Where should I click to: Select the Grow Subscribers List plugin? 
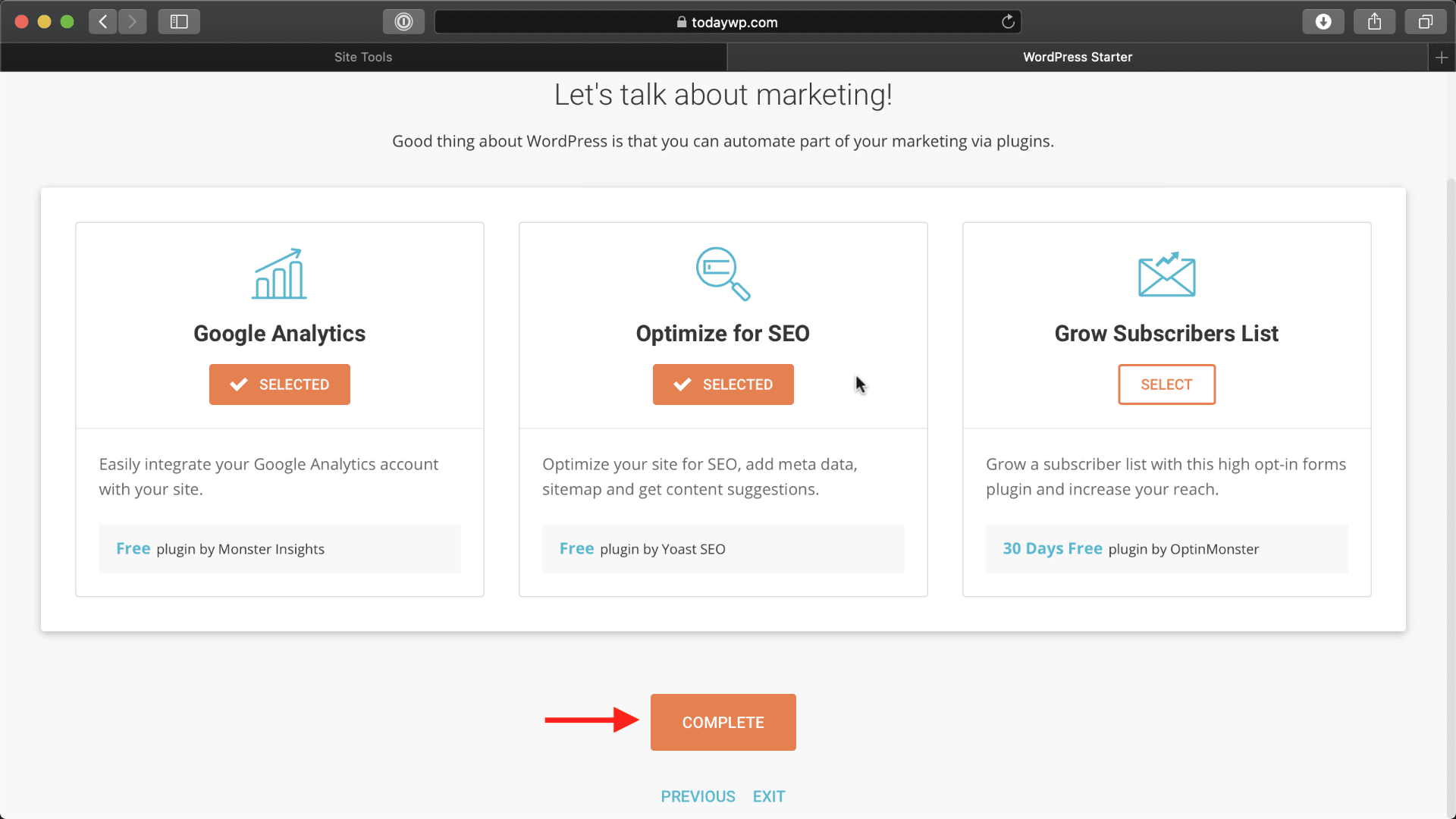point(1166,384)
